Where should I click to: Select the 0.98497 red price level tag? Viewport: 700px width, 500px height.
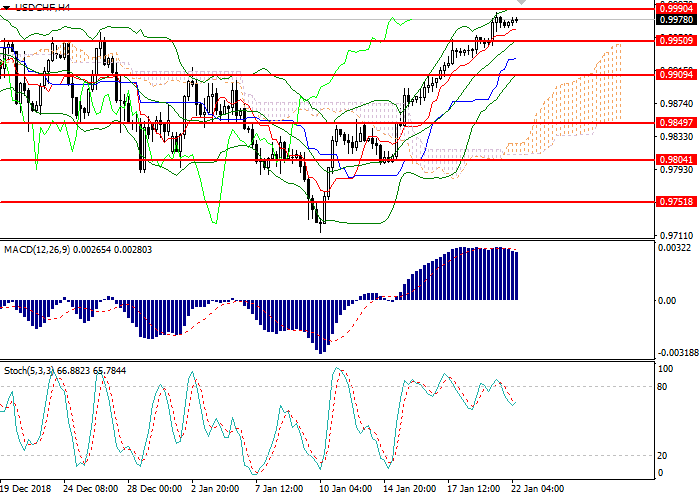(x=675, y=122)
